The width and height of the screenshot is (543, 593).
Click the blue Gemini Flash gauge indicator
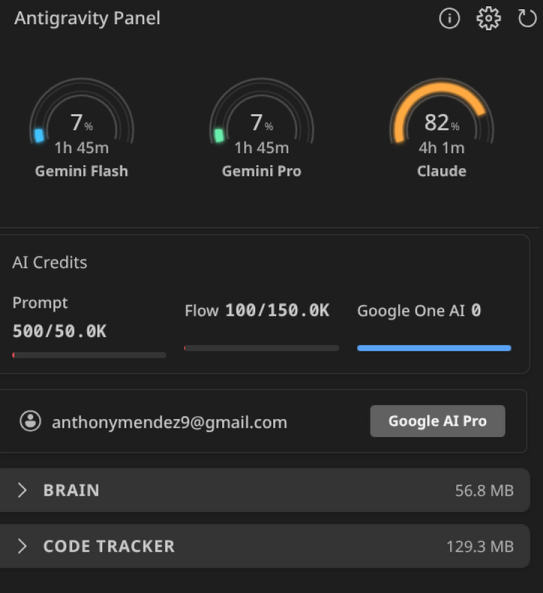click(x=39, y=135)
